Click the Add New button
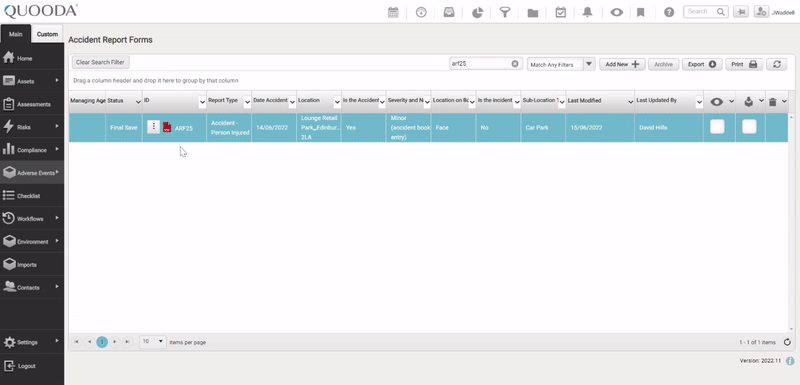 tap(622, 64)
